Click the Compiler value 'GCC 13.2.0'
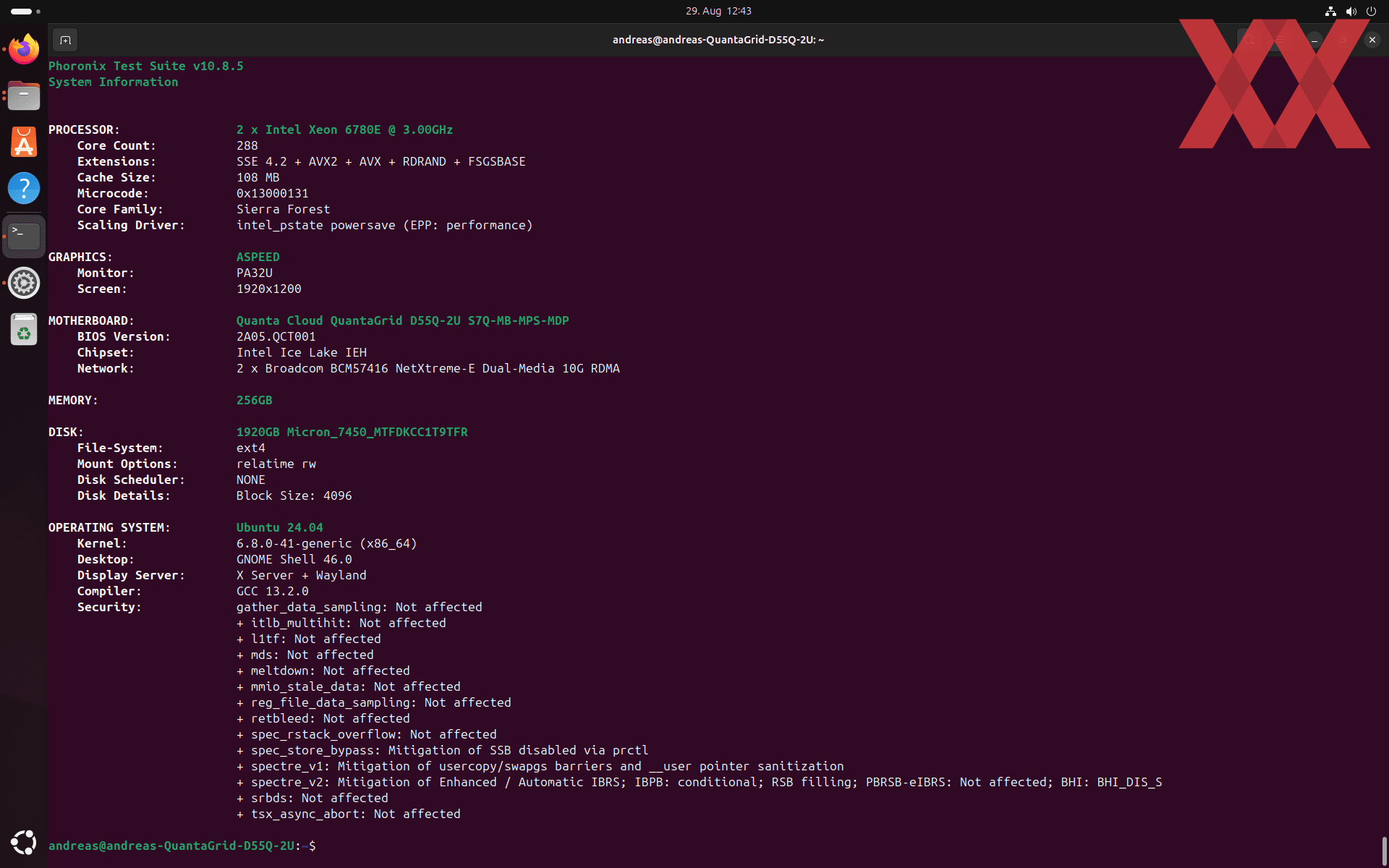 (x=273, y=591)
